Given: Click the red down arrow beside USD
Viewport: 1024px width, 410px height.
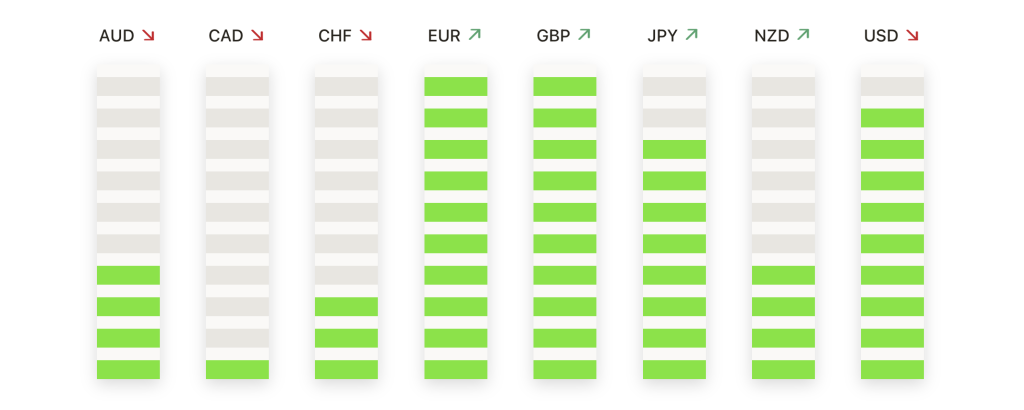Looking at the screenshot, I should pyautogui.click(x=912, y=35).
